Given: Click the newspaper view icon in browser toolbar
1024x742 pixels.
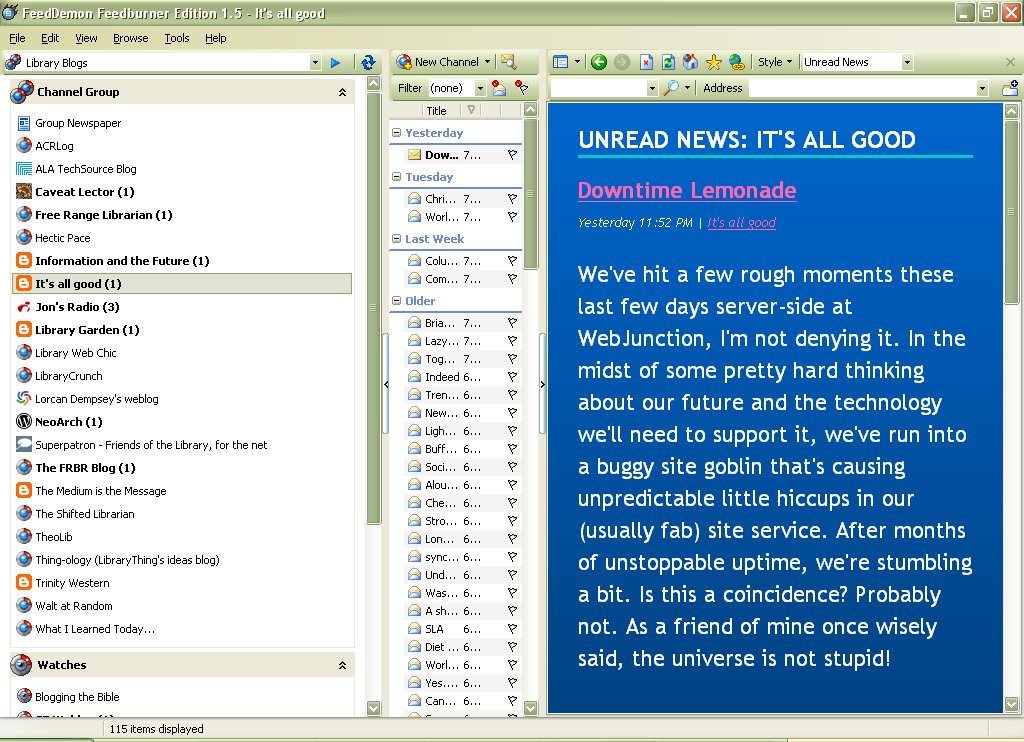Looking at the screenshot, I should coord(560,62).
